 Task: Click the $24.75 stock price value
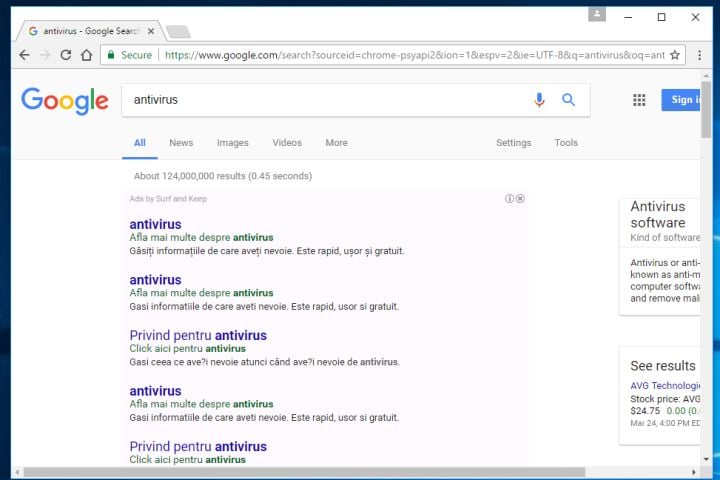click(645, 411)
